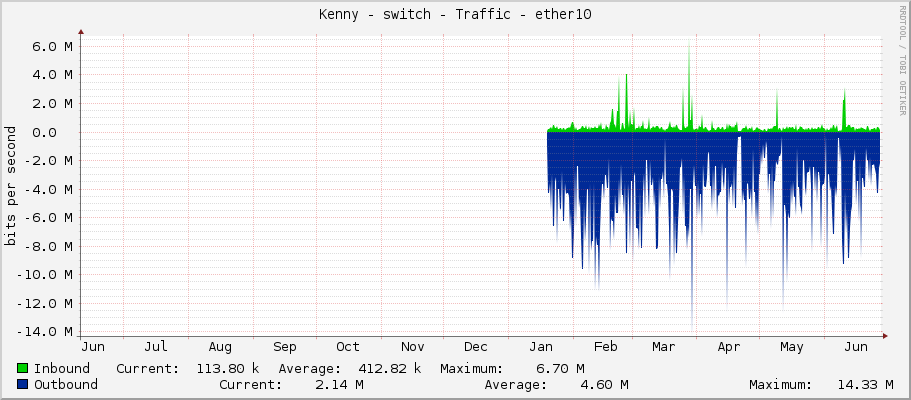
Task: Click the 'Dec' x-axis label
Action: pyautogui.click(x=476, y=347)
